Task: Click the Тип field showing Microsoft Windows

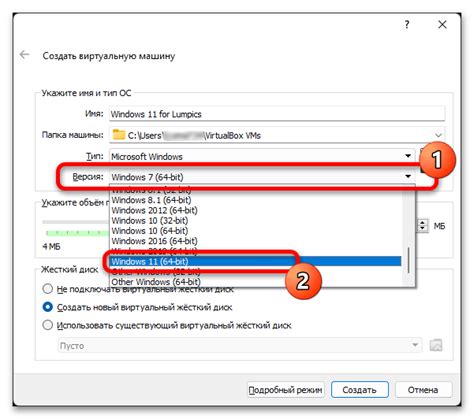Action: click(x=262, y=156)
